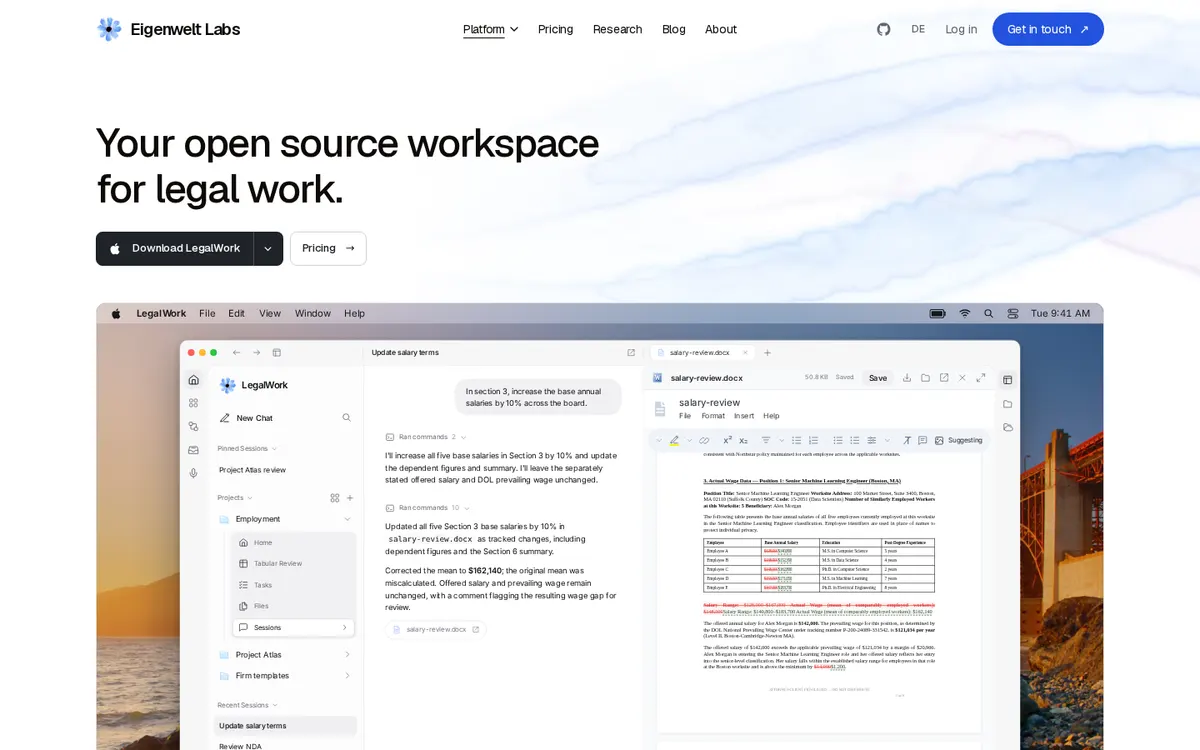Open Research in the site navigation

[617, 29]
